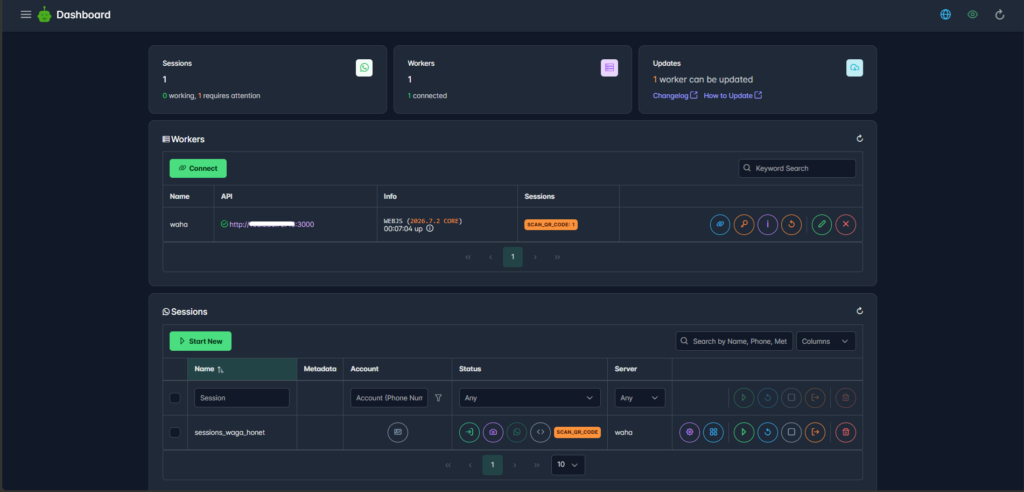Open the Columns dropdown
Screen dimensions: 1024x492
(826, 341)
